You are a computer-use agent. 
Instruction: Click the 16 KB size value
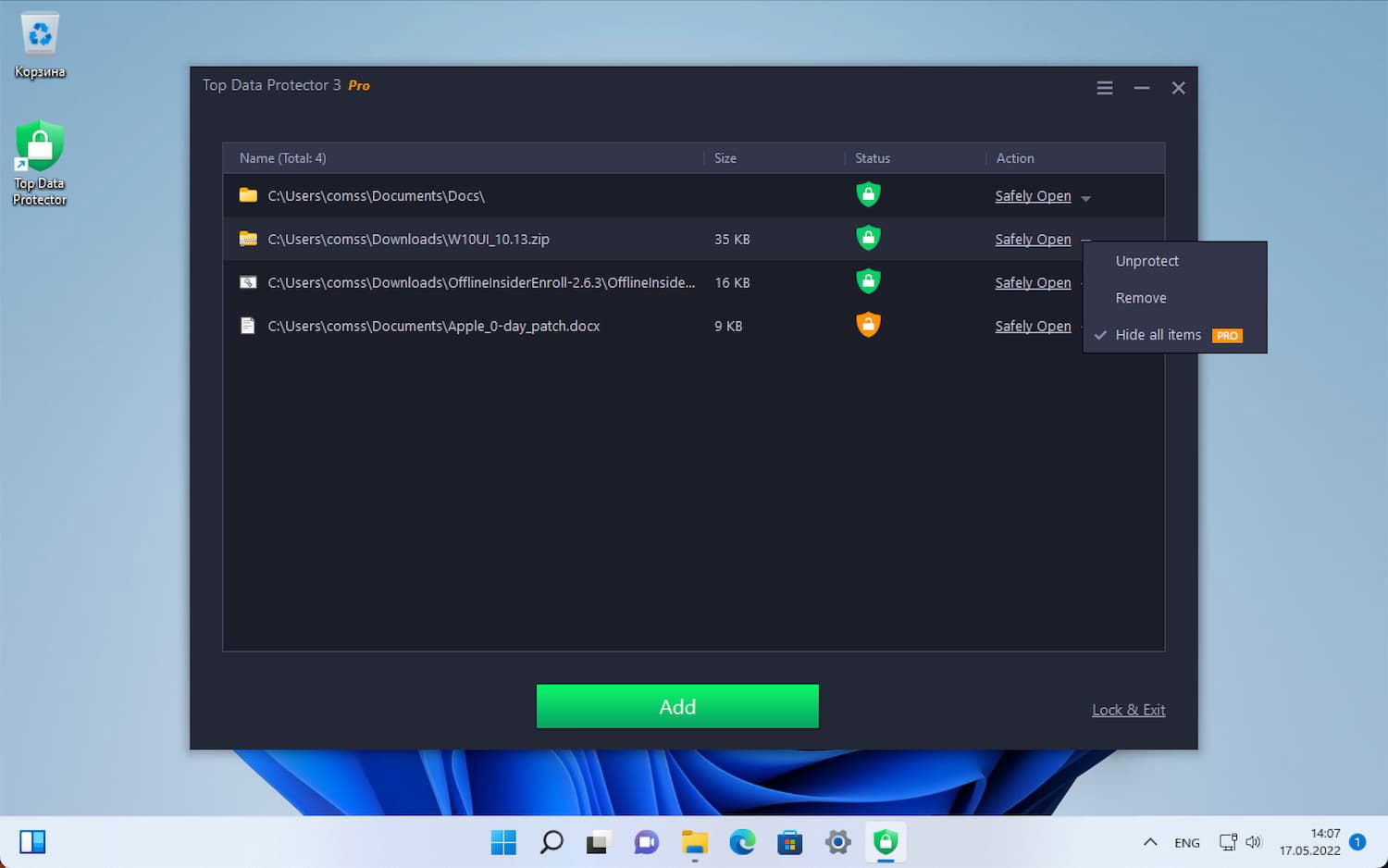click(x=732, y=283)
